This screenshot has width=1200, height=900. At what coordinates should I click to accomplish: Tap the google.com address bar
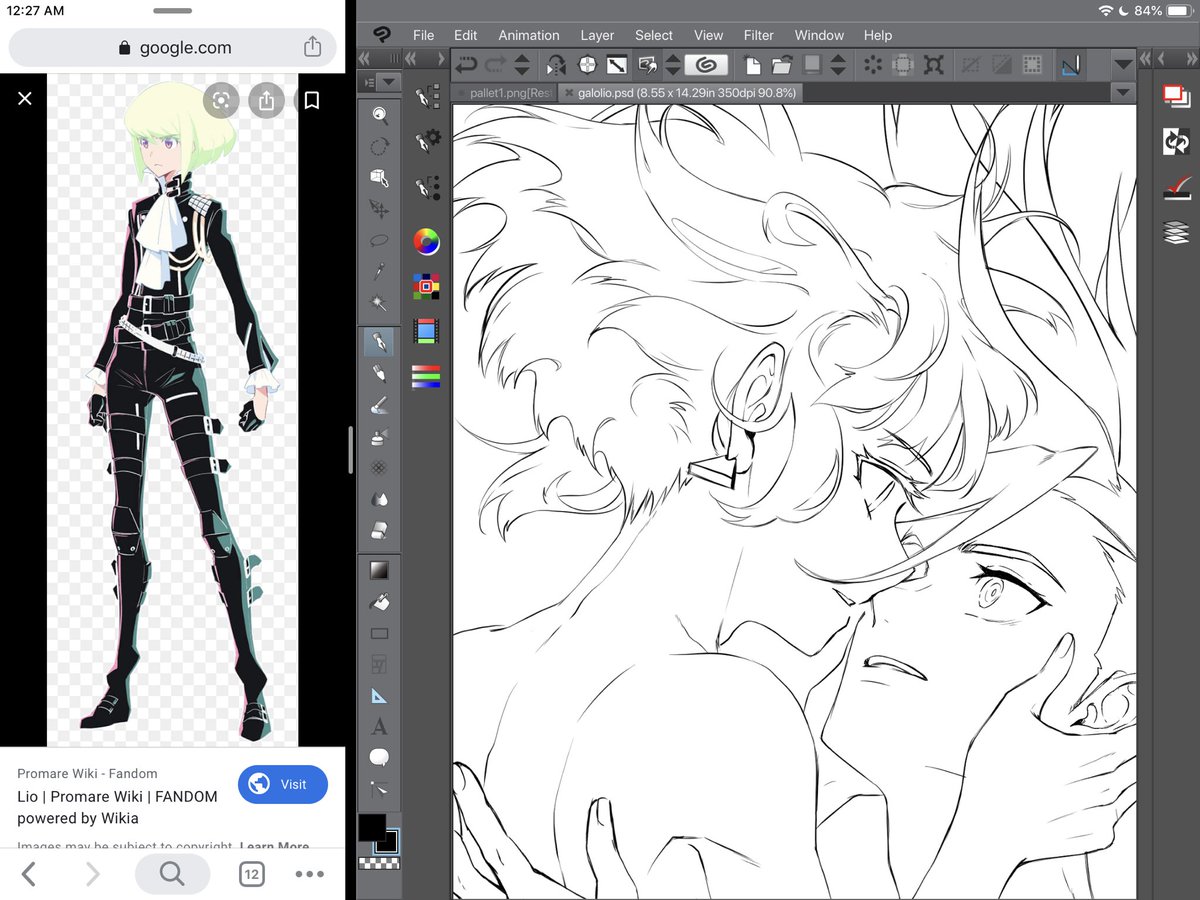pyautogui.click(x=173, y=47)
